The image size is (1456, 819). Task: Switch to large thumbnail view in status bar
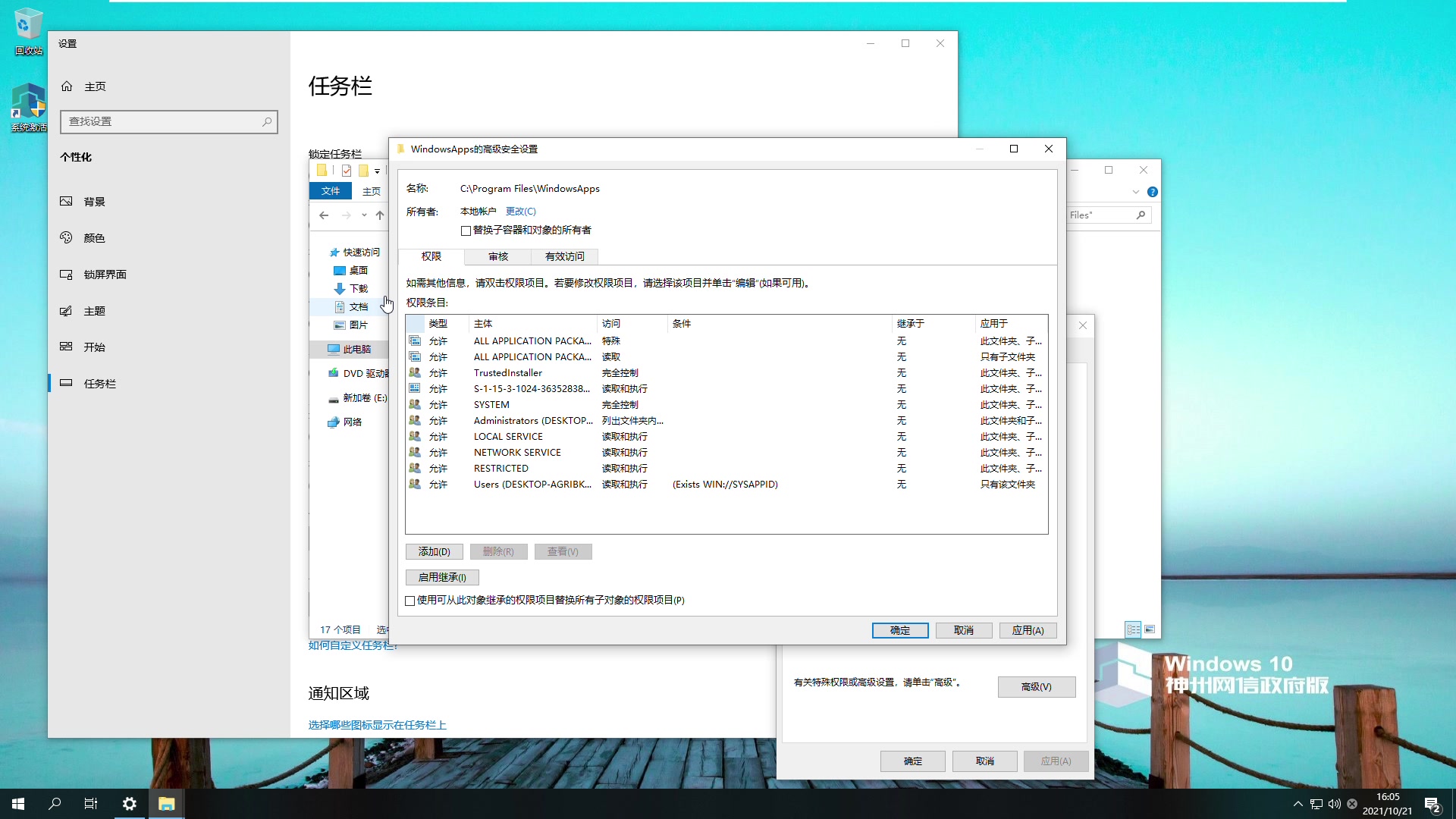coord(1150,629)
